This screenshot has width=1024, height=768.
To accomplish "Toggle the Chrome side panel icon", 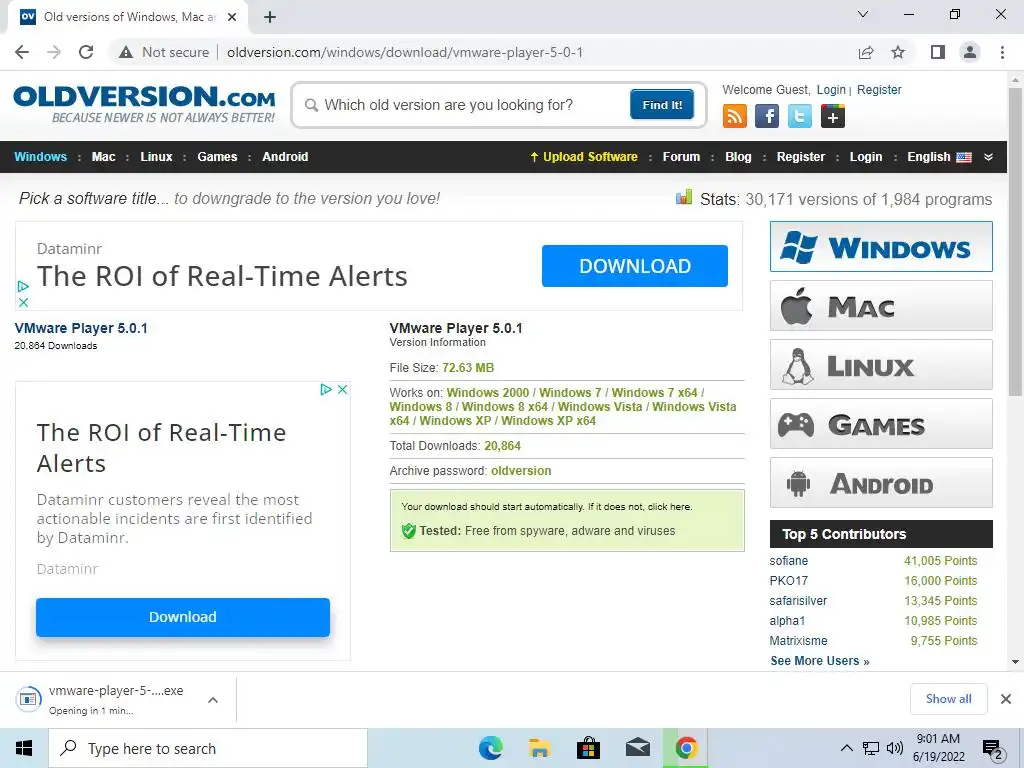I will click(x=938, y=52).
